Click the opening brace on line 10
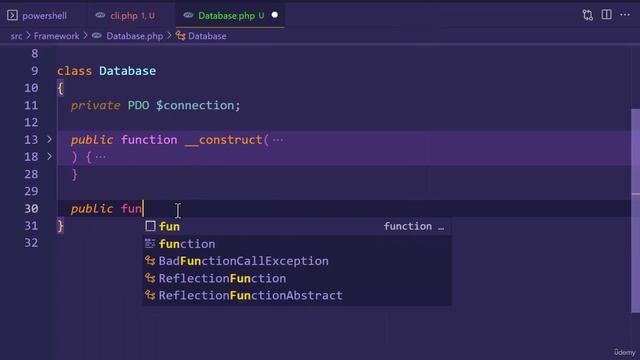Screen dimensions: 640x360 tap(60, 88)
